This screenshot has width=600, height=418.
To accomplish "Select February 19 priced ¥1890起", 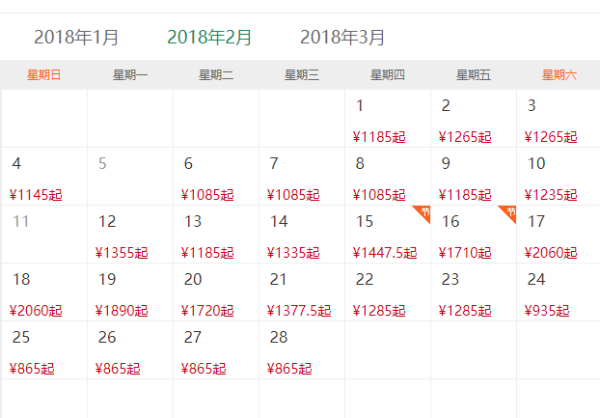I will pos(130,292).
